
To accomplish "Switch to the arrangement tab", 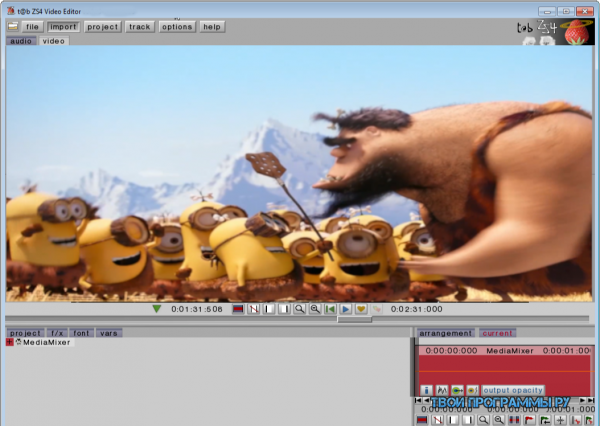I will (446, 333).
